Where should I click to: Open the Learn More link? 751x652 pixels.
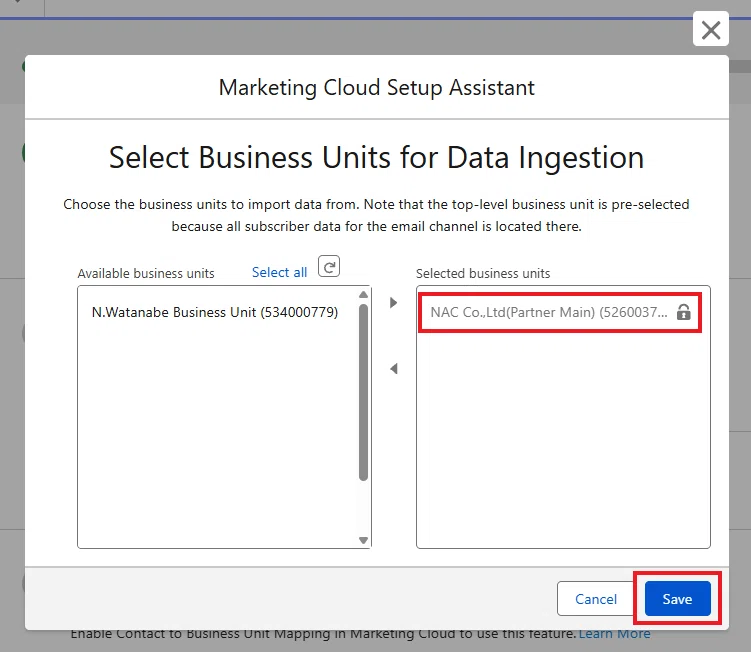pyautogui.click(x=614, y=634)
